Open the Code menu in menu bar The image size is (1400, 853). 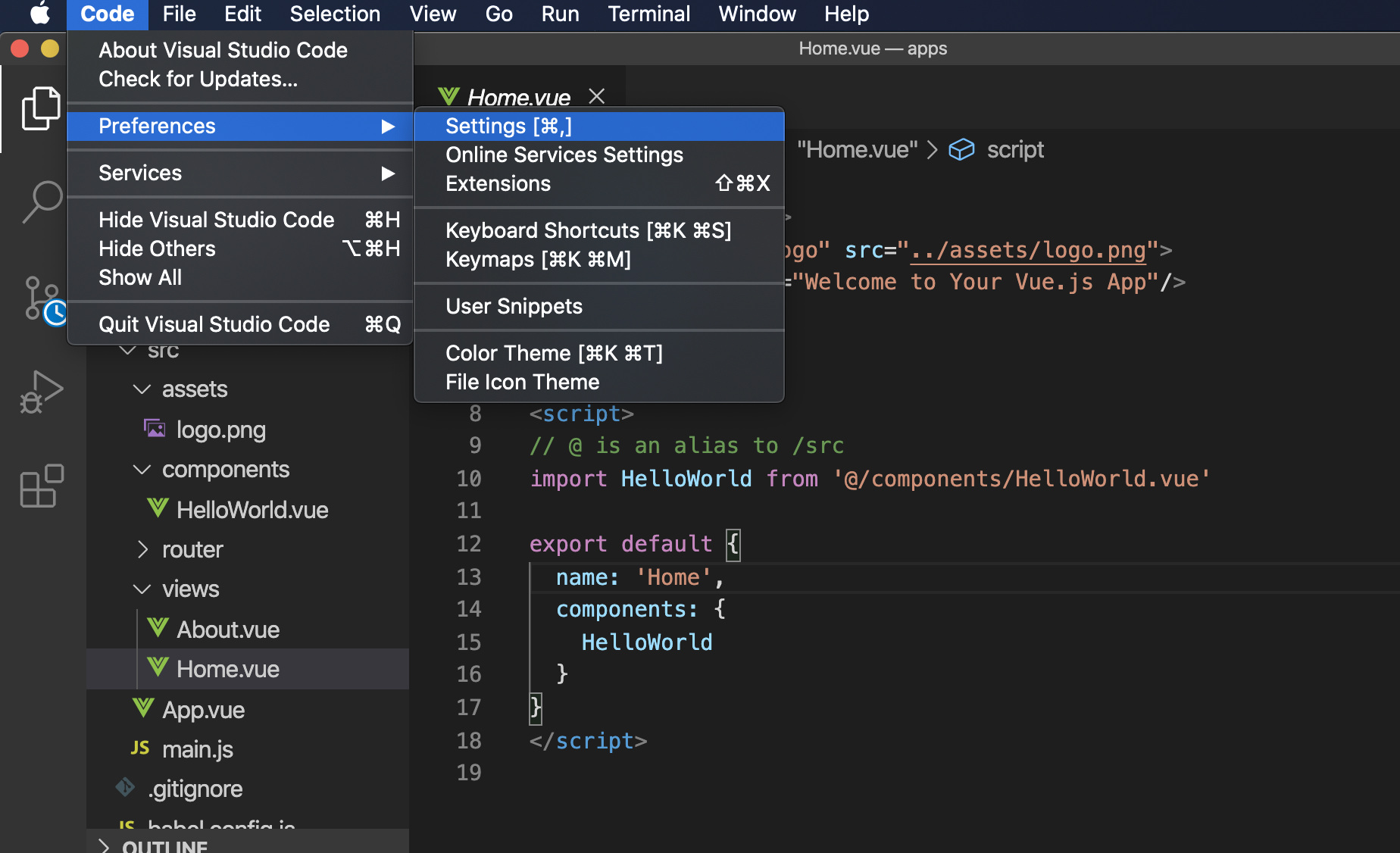click(x=107, y=14)
